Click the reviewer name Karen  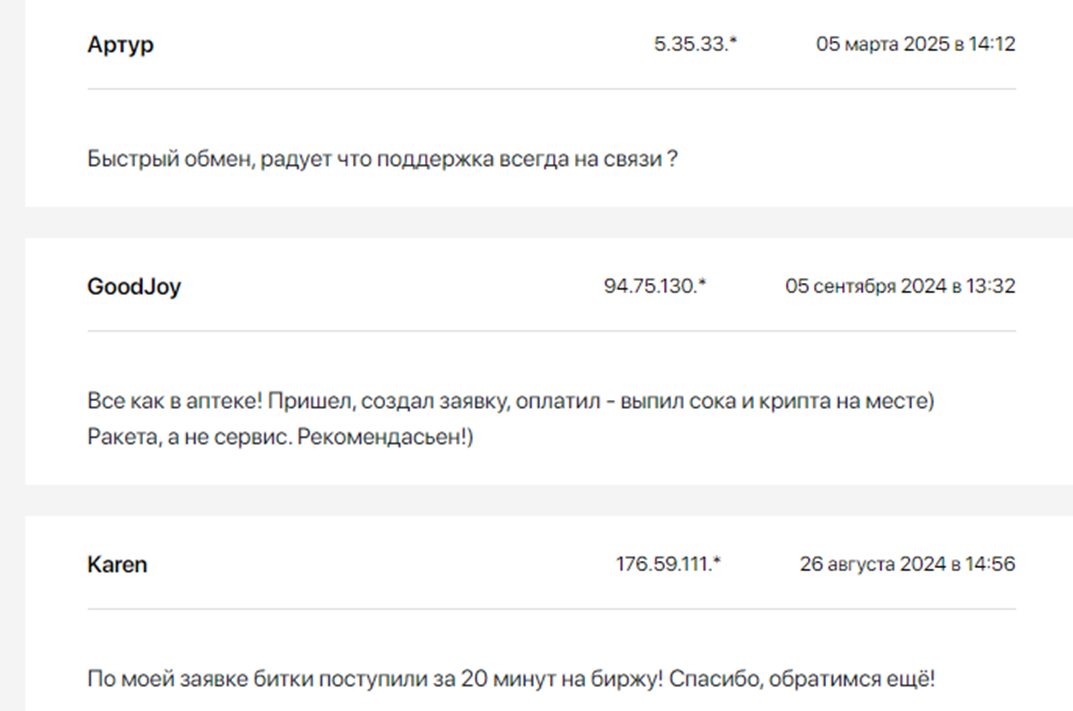point(117,565)
